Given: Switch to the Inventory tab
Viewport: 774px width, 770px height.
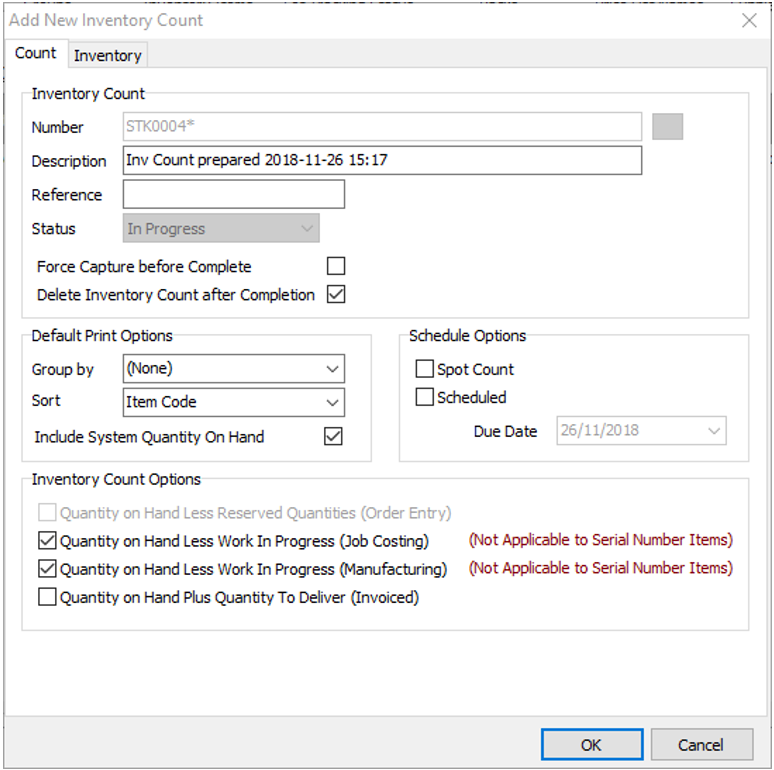Looking at the screenshot, I should click(x=108, y=55).
